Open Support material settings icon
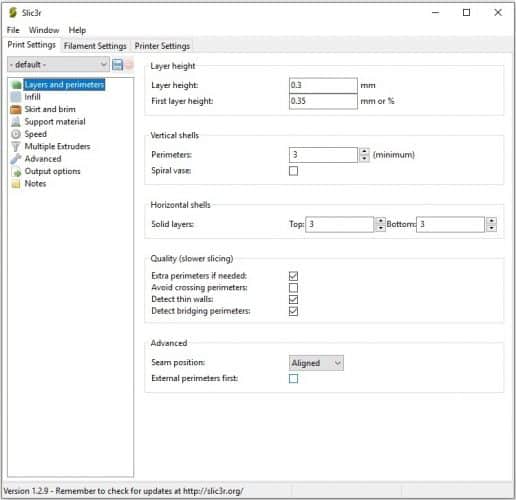 coord(16,122)
